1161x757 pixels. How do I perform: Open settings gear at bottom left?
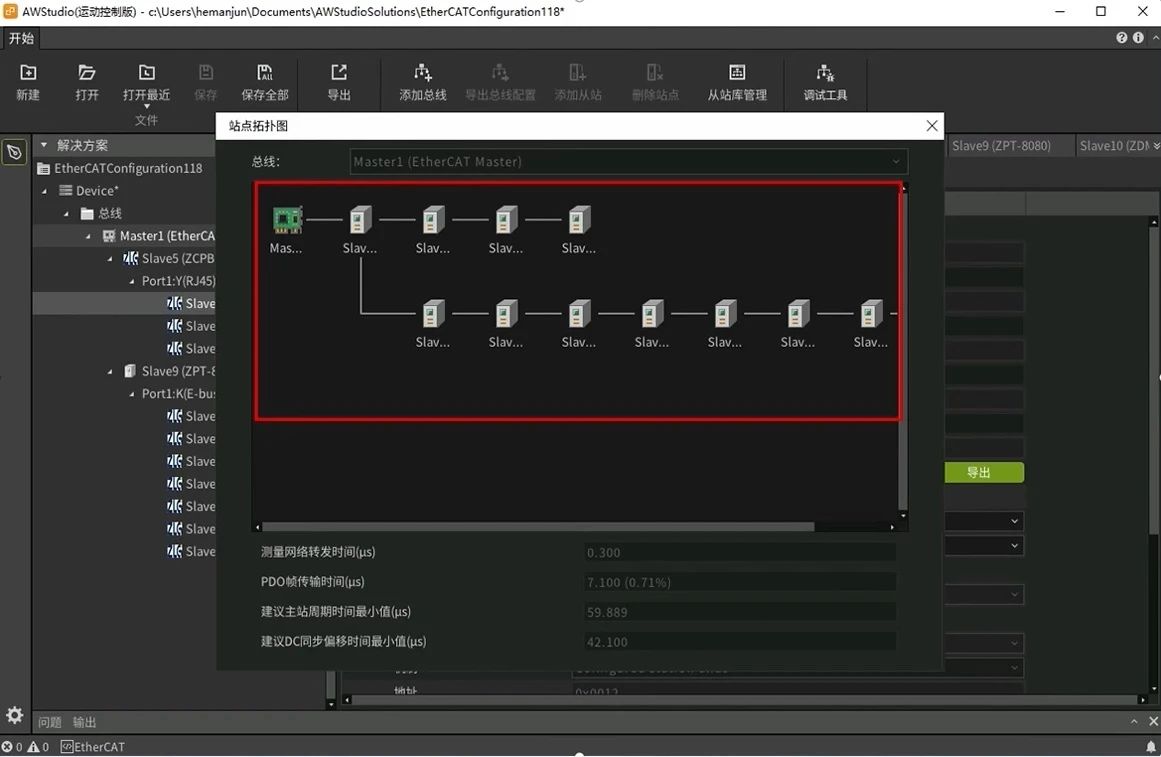pyautogui.click(x=14, y=716)
